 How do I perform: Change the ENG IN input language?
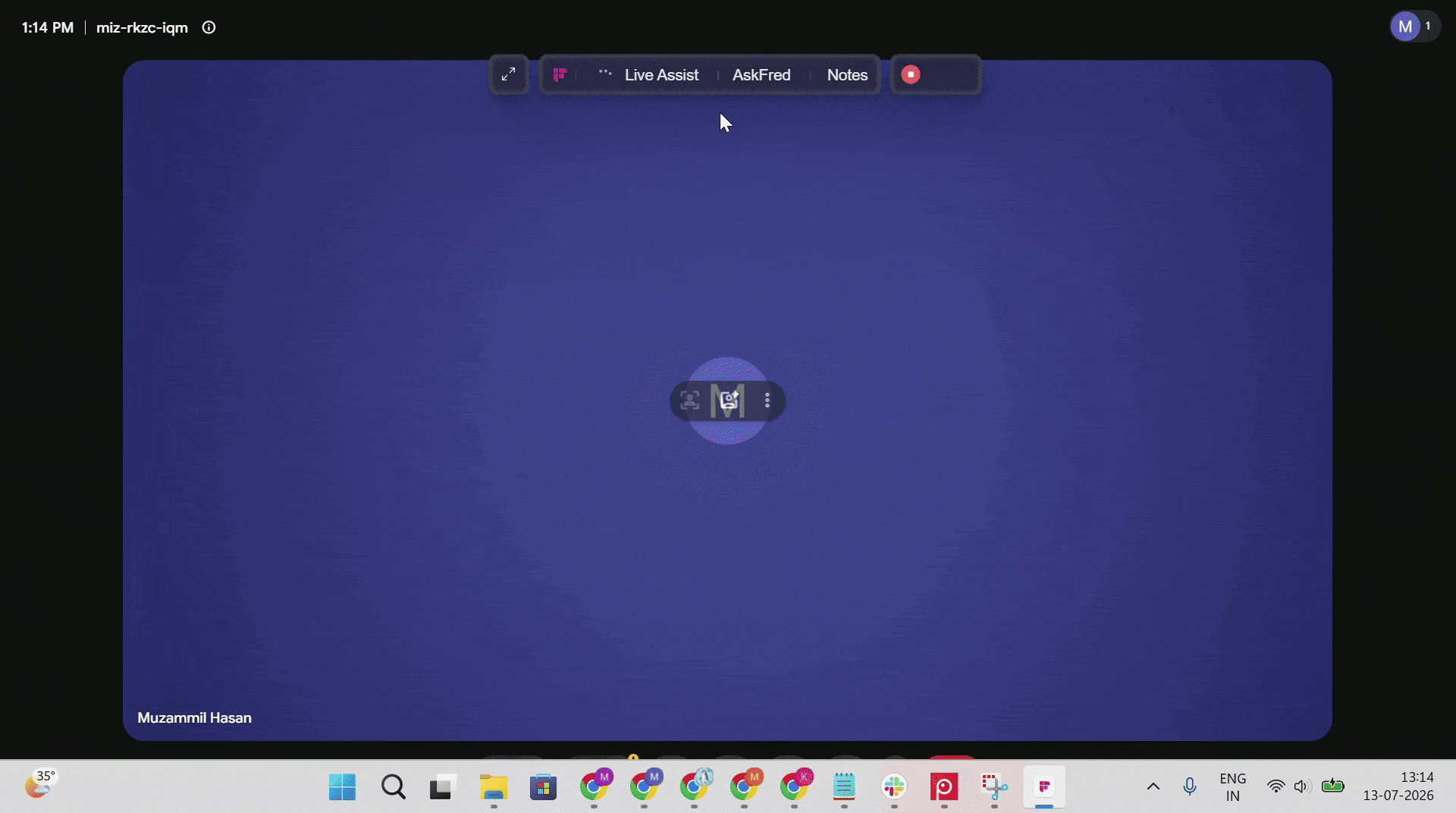point(1232,787)
